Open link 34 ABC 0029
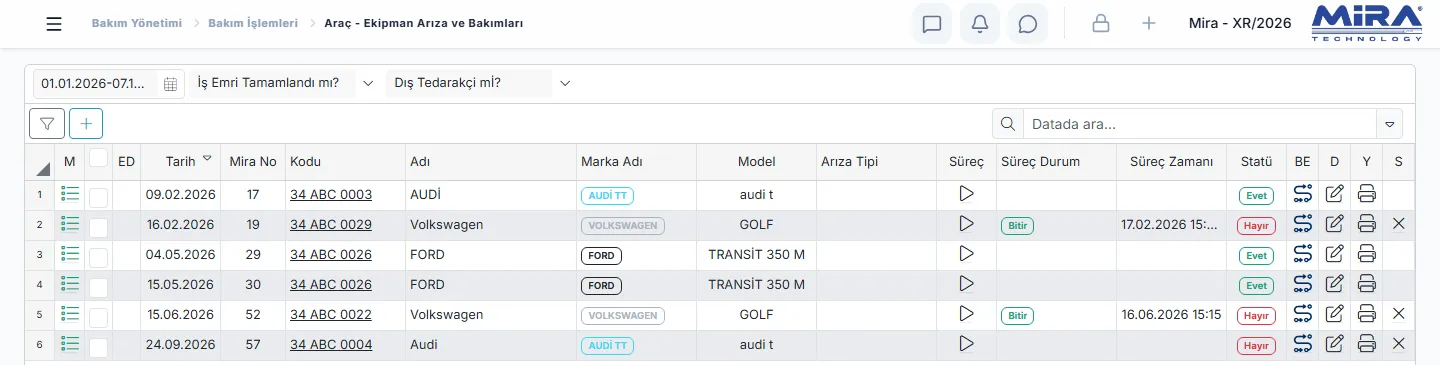Screen dimensions: 1440x365 [x=331, y=225]
